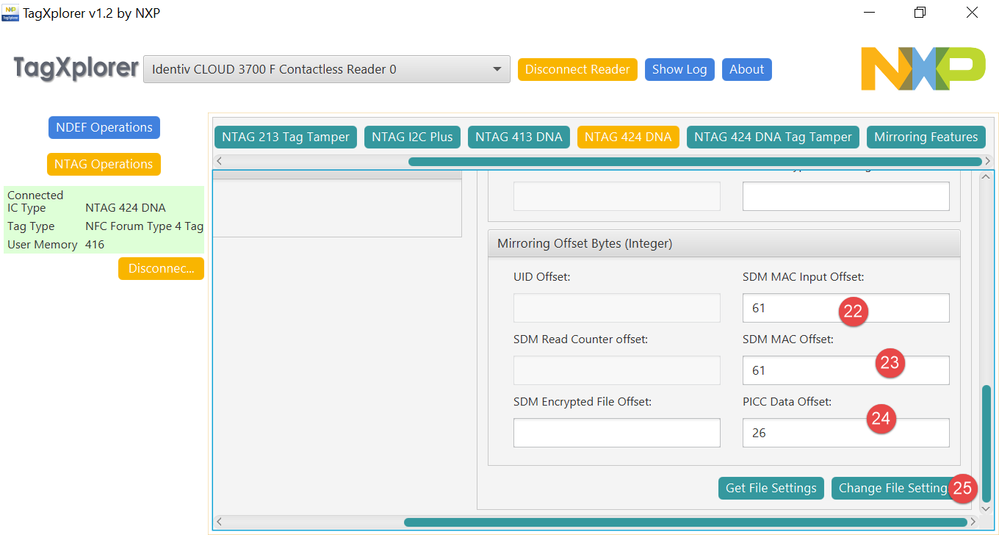Select NDEF Operations mode
The image size is (999, 535).
tap(104, 127)
